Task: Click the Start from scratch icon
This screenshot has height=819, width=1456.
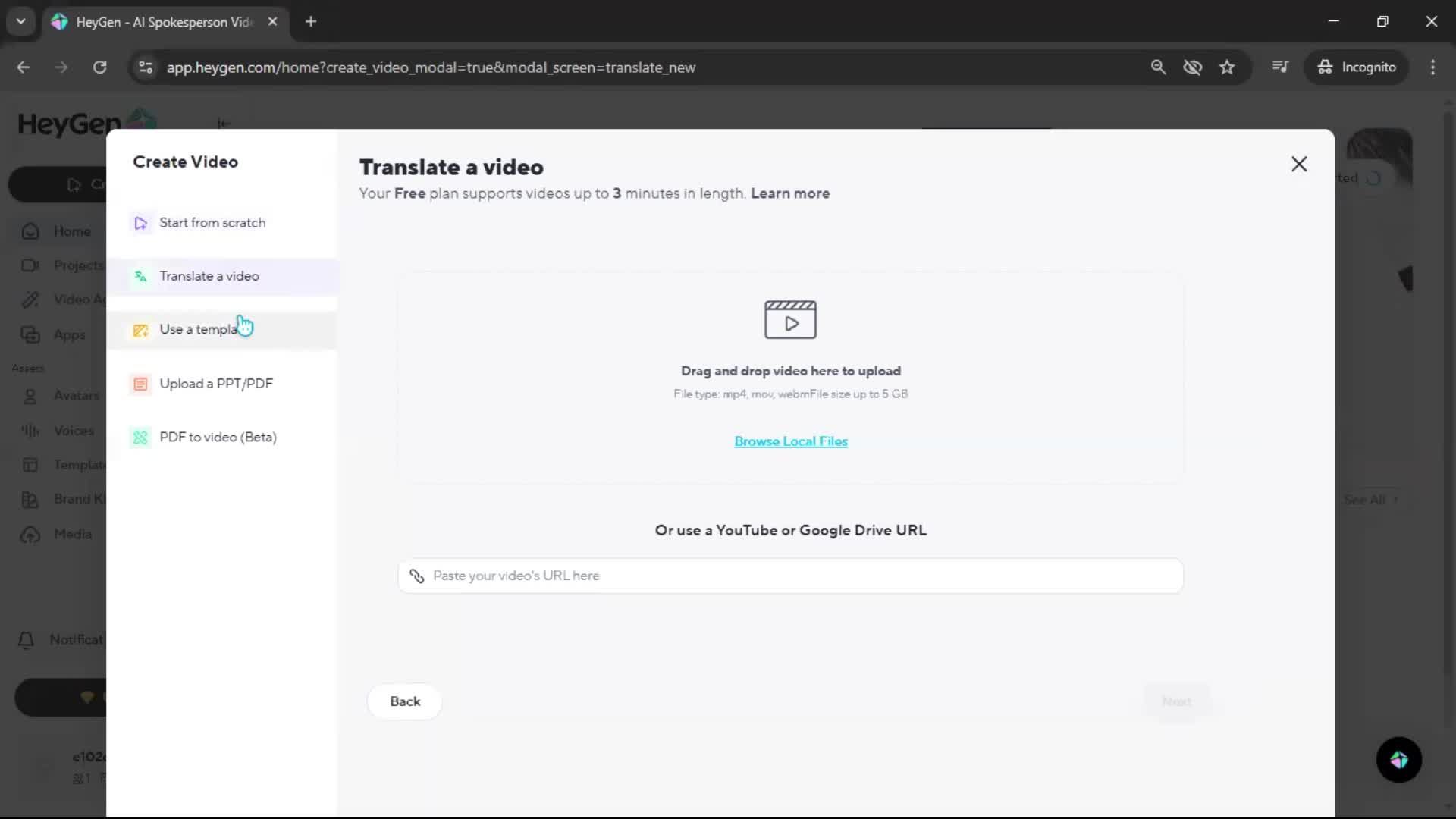Action: [141, 223]
